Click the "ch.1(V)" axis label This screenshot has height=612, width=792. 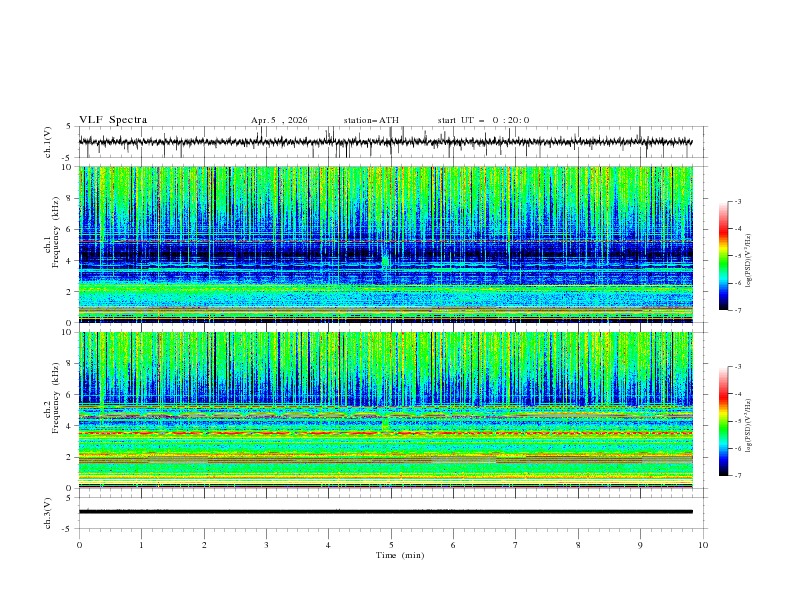48,142
